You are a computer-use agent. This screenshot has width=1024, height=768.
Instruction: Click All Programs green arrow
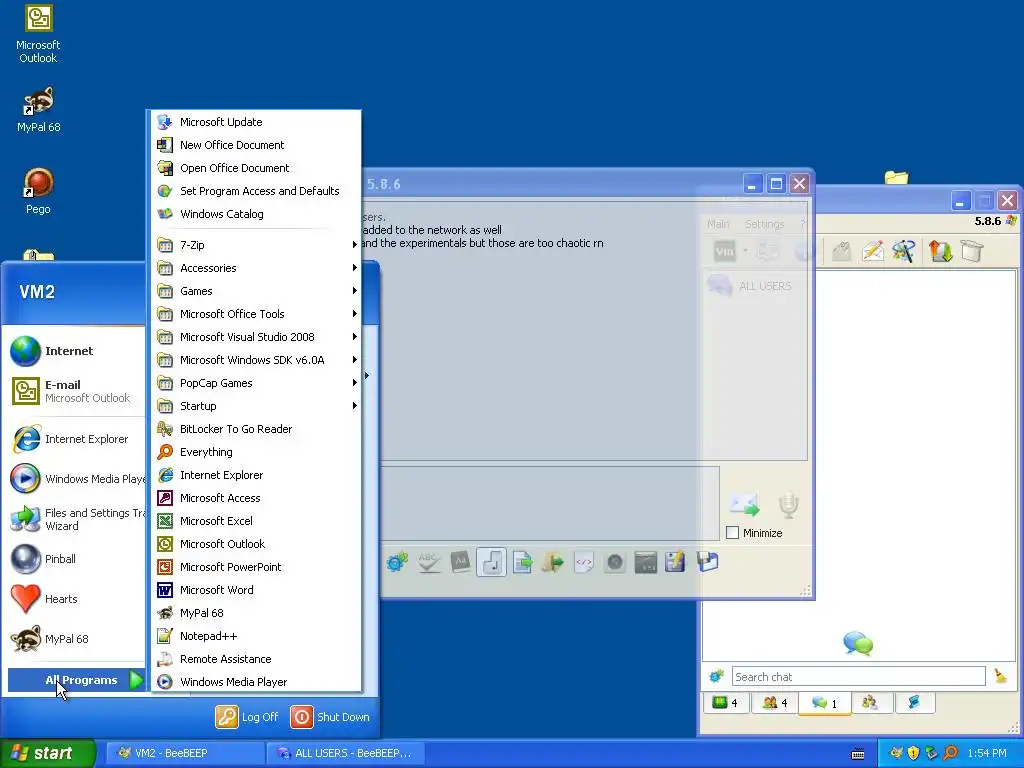pyautogui.click(x=136, y=680)
